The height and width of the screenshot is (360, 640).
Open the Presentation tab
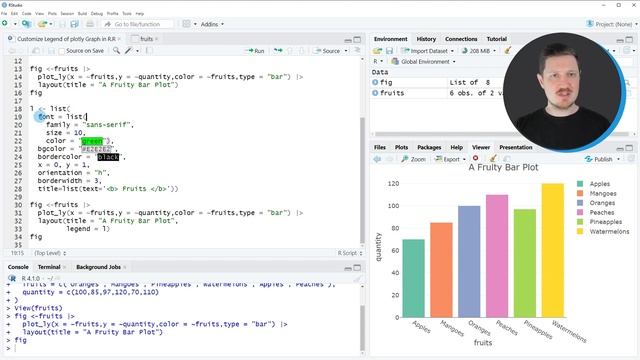(516, 147)
